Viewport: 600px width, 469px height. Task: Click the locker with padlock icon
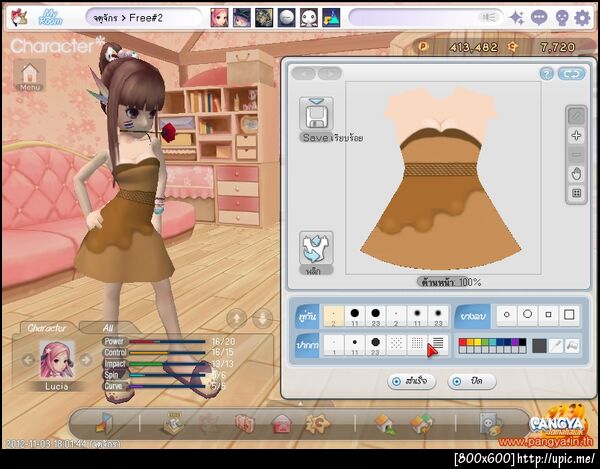(x=491, y=424)
